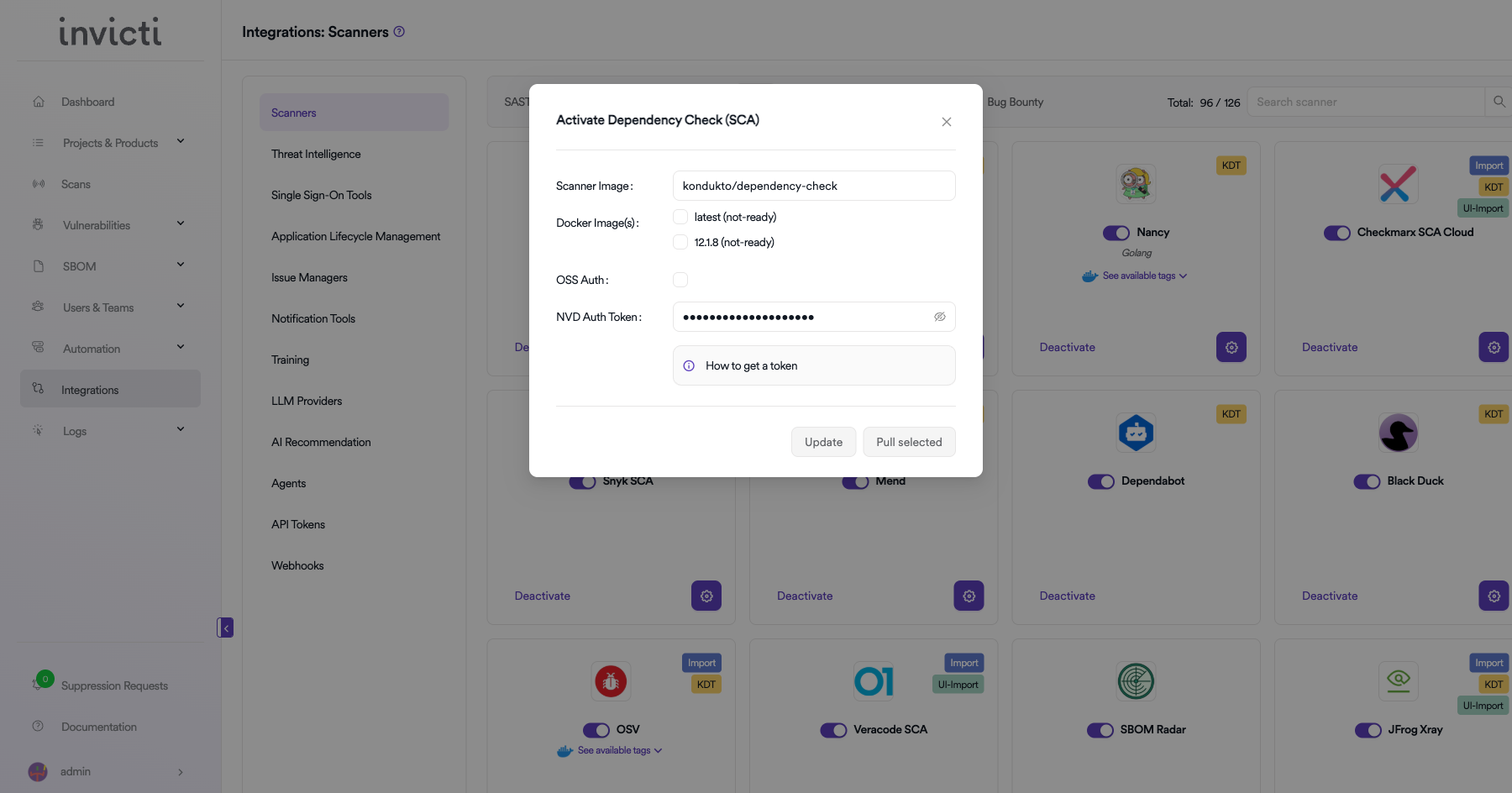Click the search magnifier icon
Viewport: 1512px width, 793px height.
click(1499, 102)
